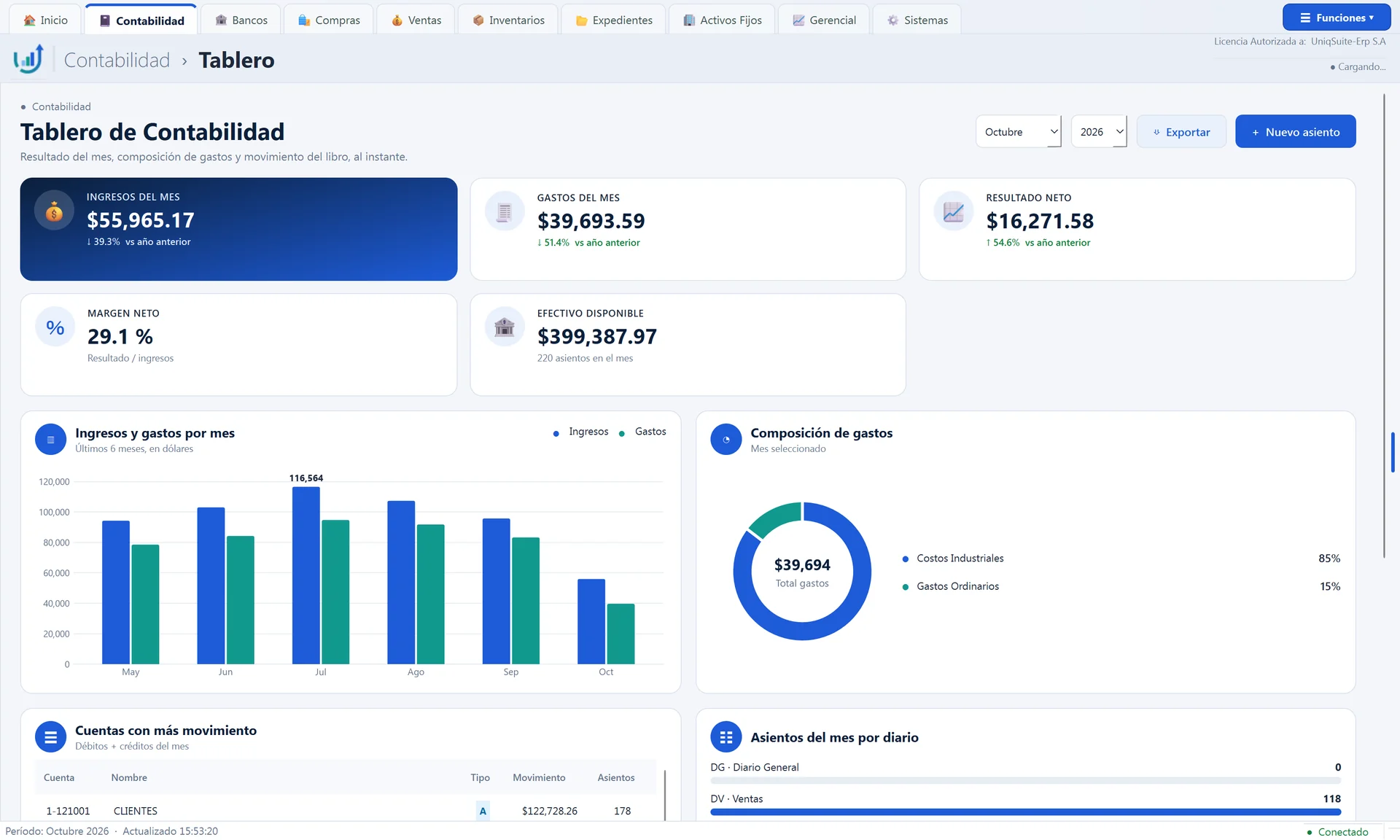Viewport: 1400px width, 840px height.
Task: Open the Compras tab
Action: point(329,20)
